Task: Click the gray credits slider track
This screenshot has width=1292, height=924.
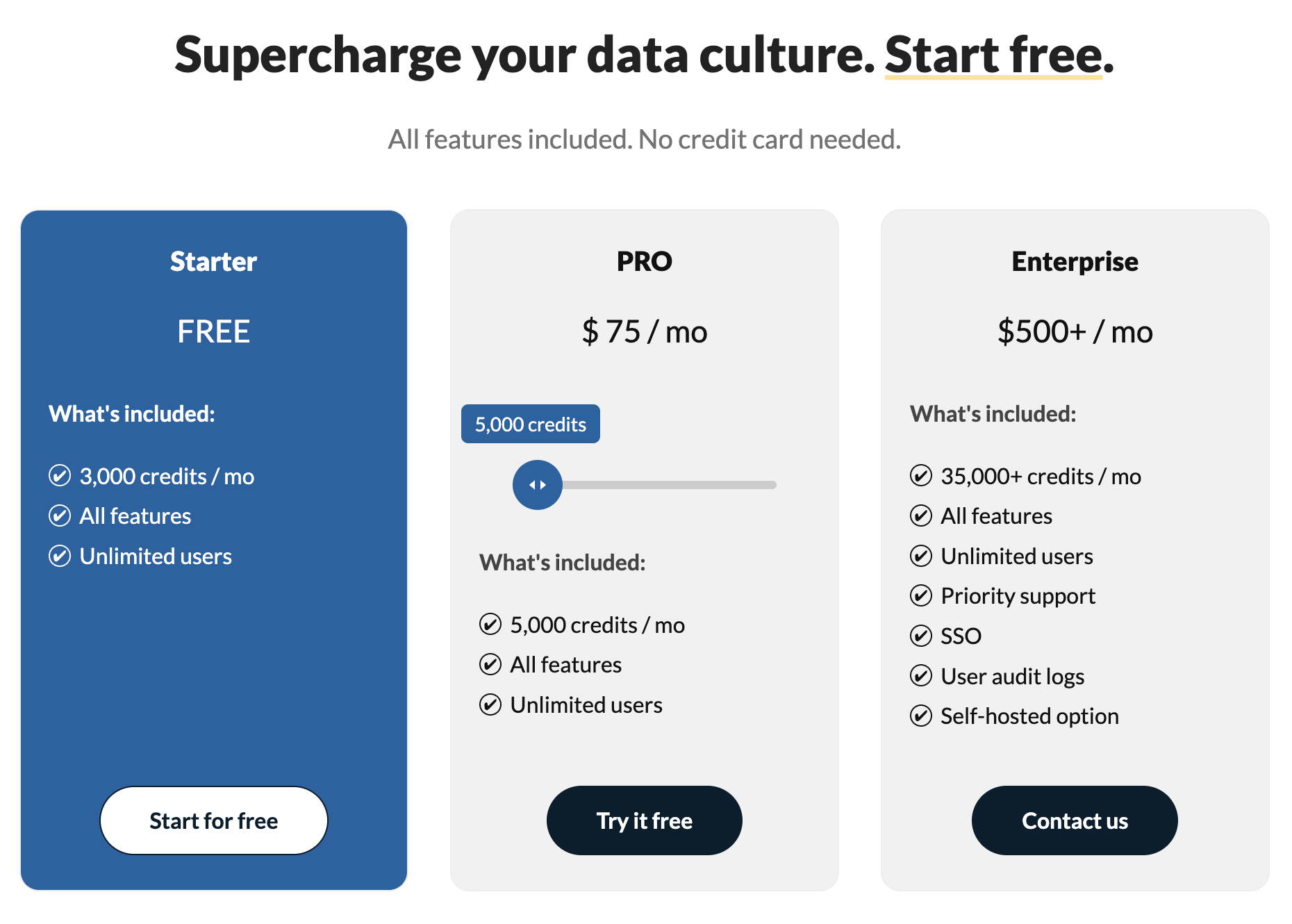Action: click(x=668, y=485)
